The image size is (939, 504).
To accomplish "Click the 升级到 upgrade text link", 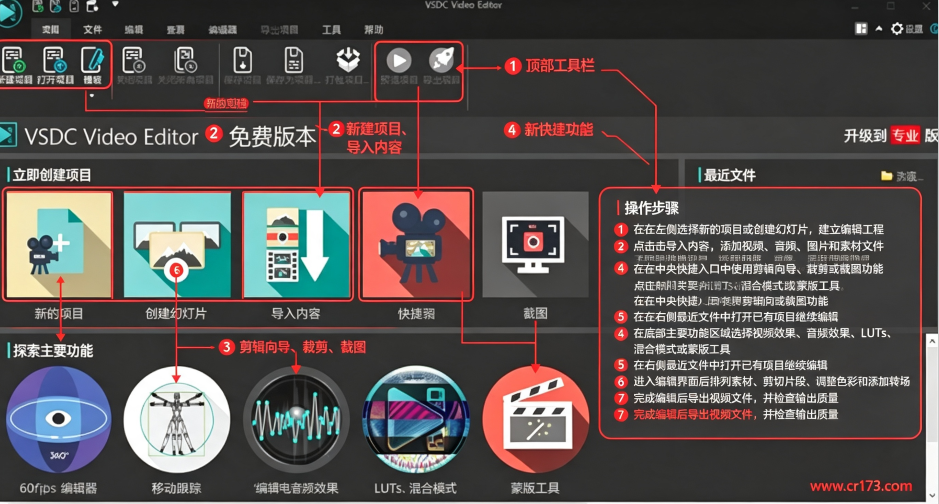I will tap(865, 136).
